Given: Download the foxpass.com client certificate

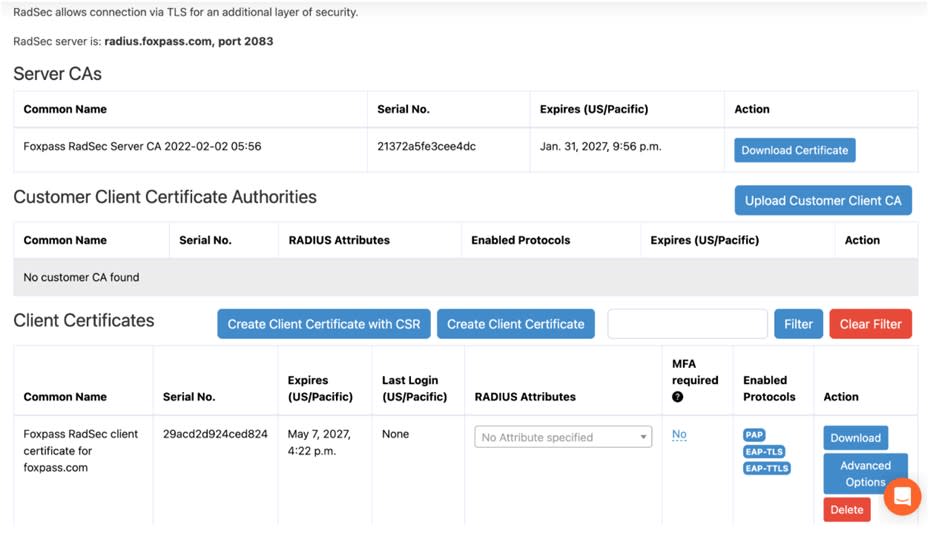Looking at the screenshot, I should [855, 438].
